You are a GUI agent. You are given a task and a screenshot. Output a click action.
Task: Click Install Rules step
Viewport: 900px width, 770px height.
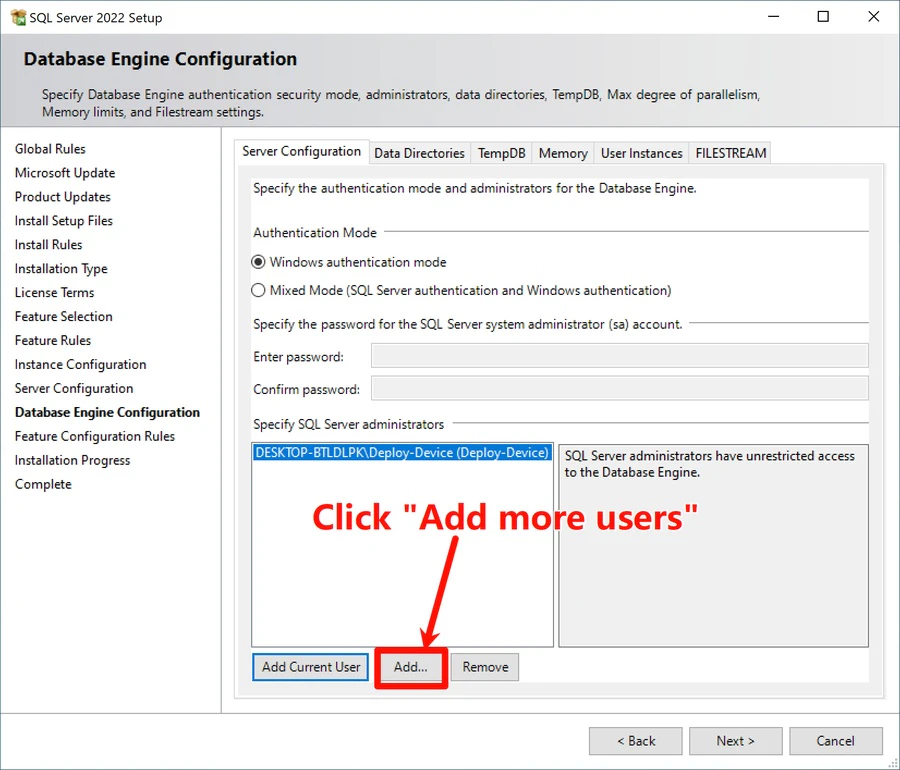point(48,245)
